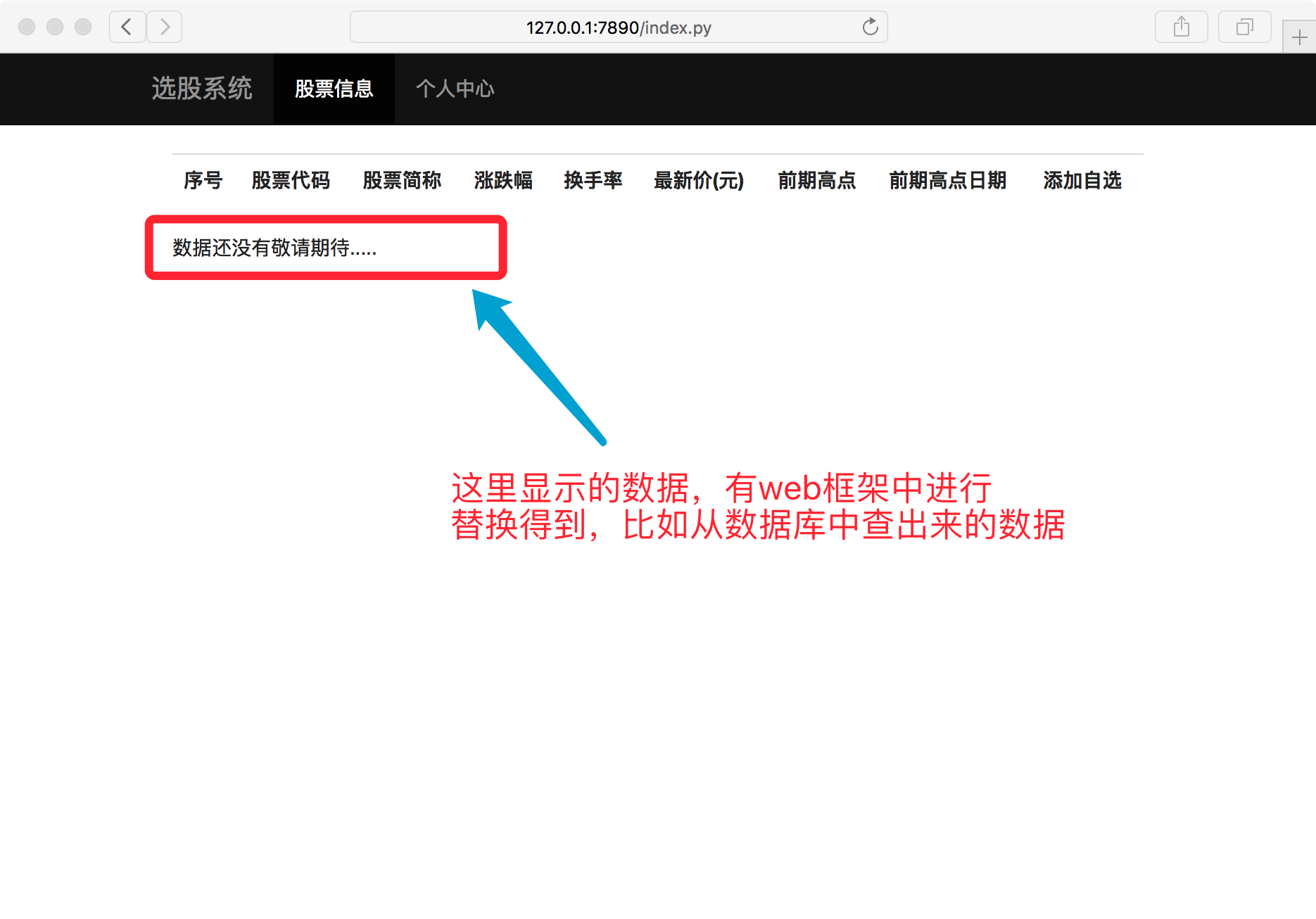The image size is (1316, 919).
Task: Click the address bar URL field
Action: pyautogui.click(x=619, y=27)
